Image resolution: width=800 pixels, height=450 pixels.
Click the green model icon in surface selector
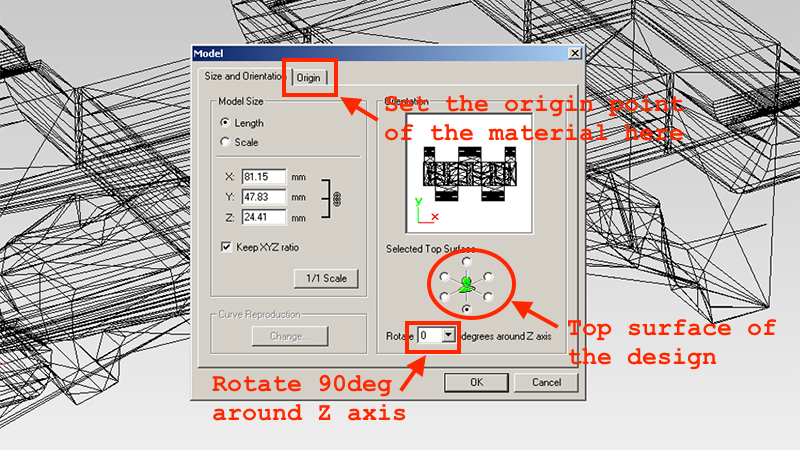click(466, 285)
